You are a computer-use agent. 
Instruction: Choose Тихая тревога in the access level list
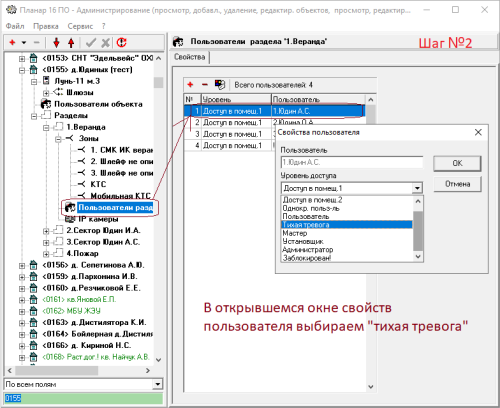[347, 225]
